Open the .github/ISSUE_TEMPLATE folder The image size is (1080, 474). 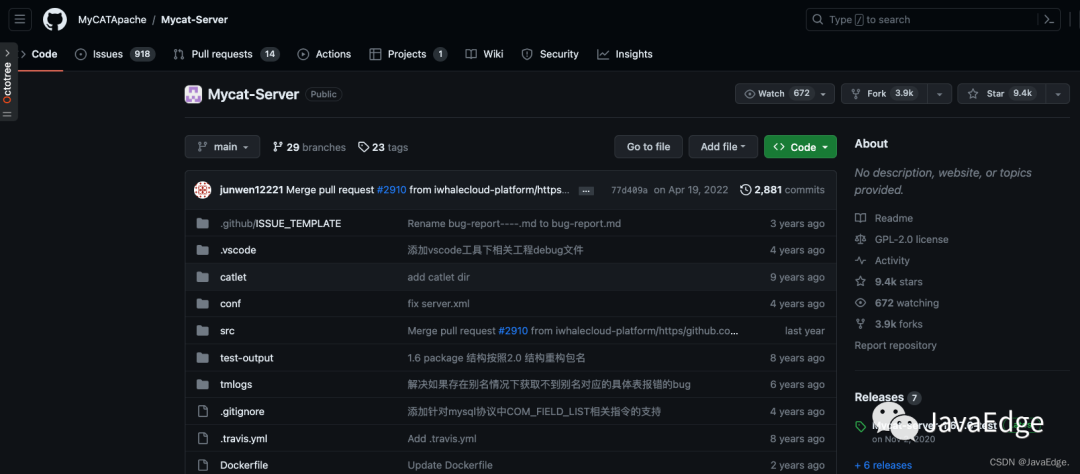(x=280, y=223)
